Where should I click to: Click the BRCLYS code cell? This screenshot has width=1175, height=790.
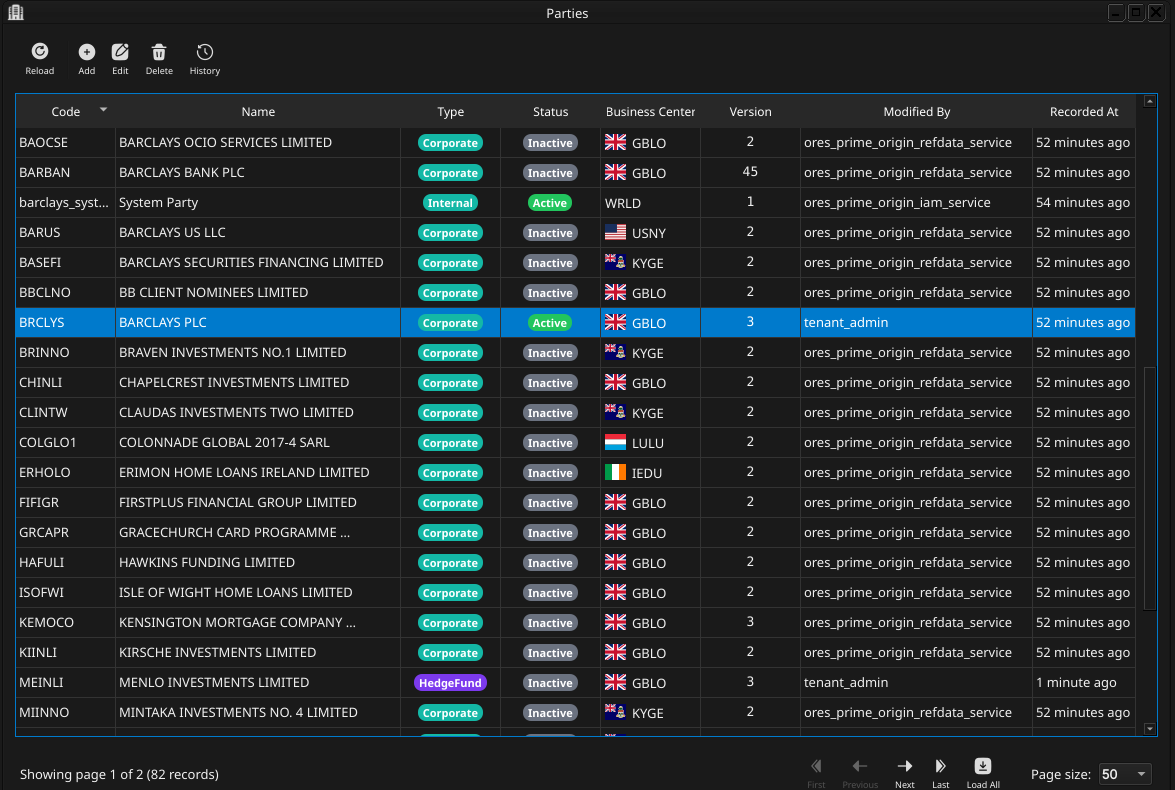tap(65, 322)
